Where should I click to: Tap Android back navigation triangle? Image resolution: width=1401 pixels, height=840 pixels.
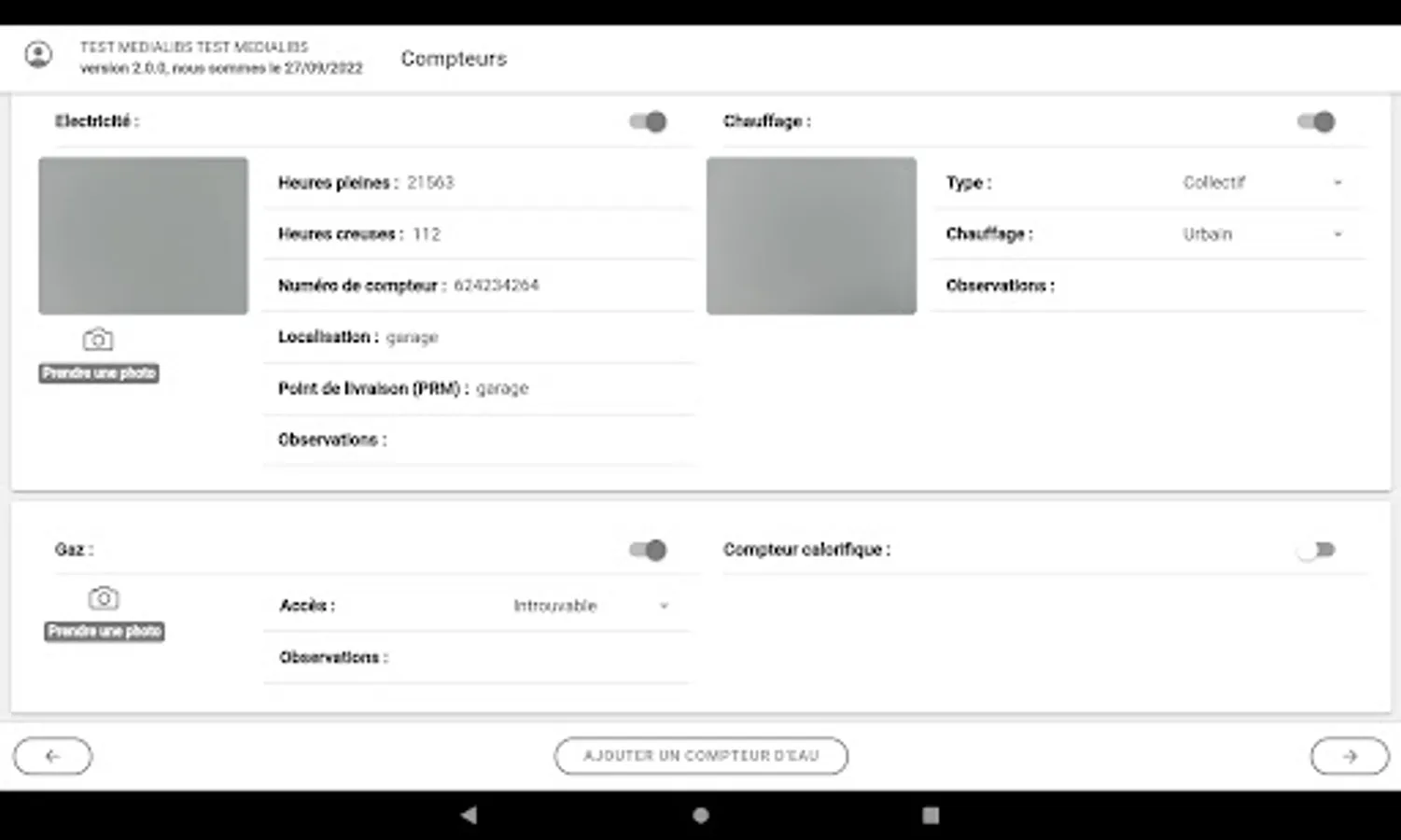pos(469,815)
